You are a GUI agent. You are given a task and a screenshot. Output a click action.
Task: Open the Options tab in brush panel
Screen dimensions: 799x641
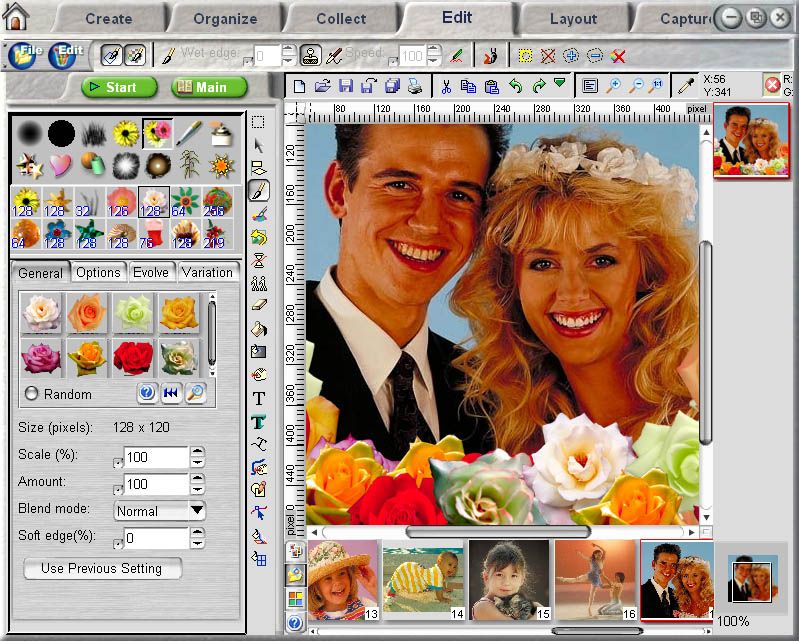click(98, 273)
